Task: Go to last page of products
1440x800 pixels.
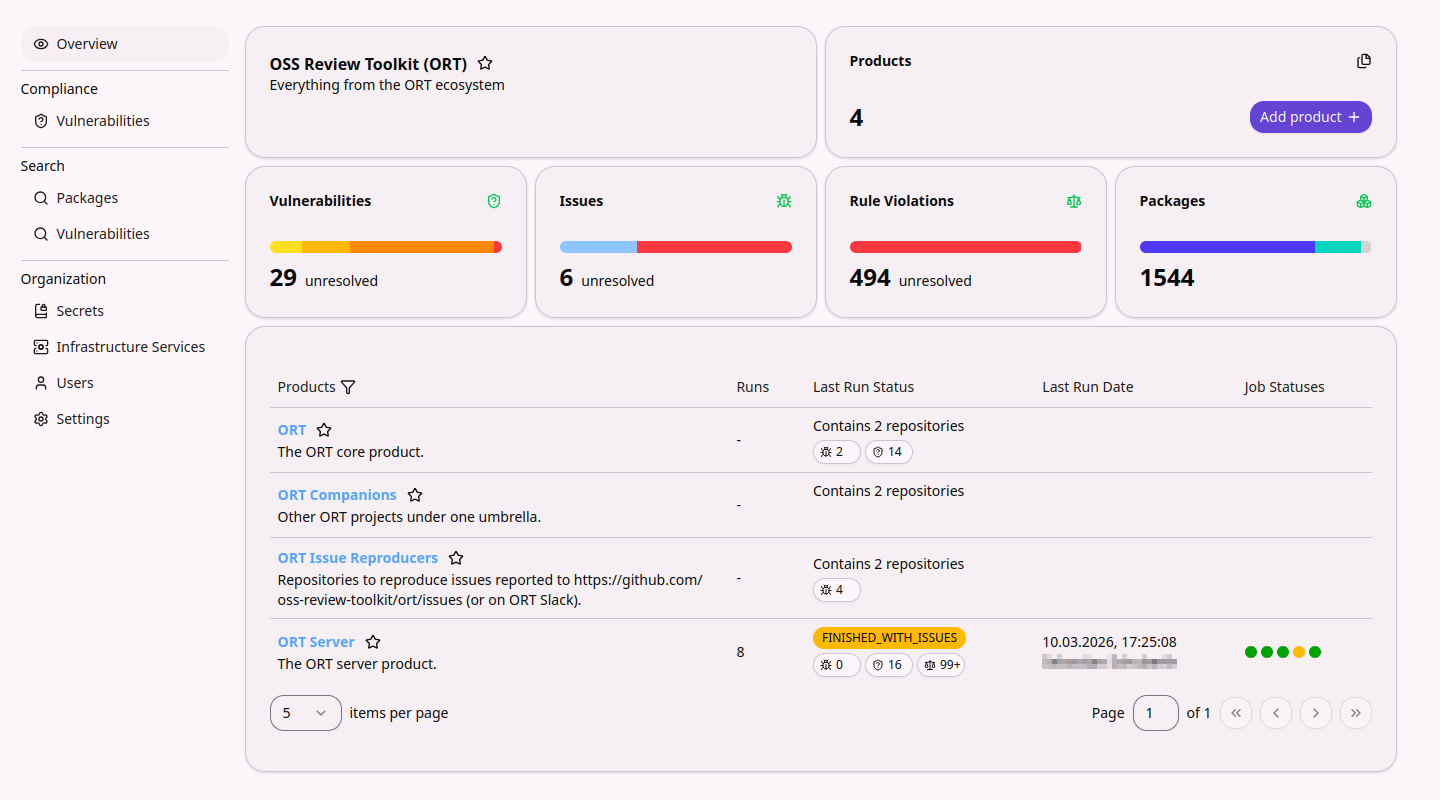Action: tap(1356, 713)
